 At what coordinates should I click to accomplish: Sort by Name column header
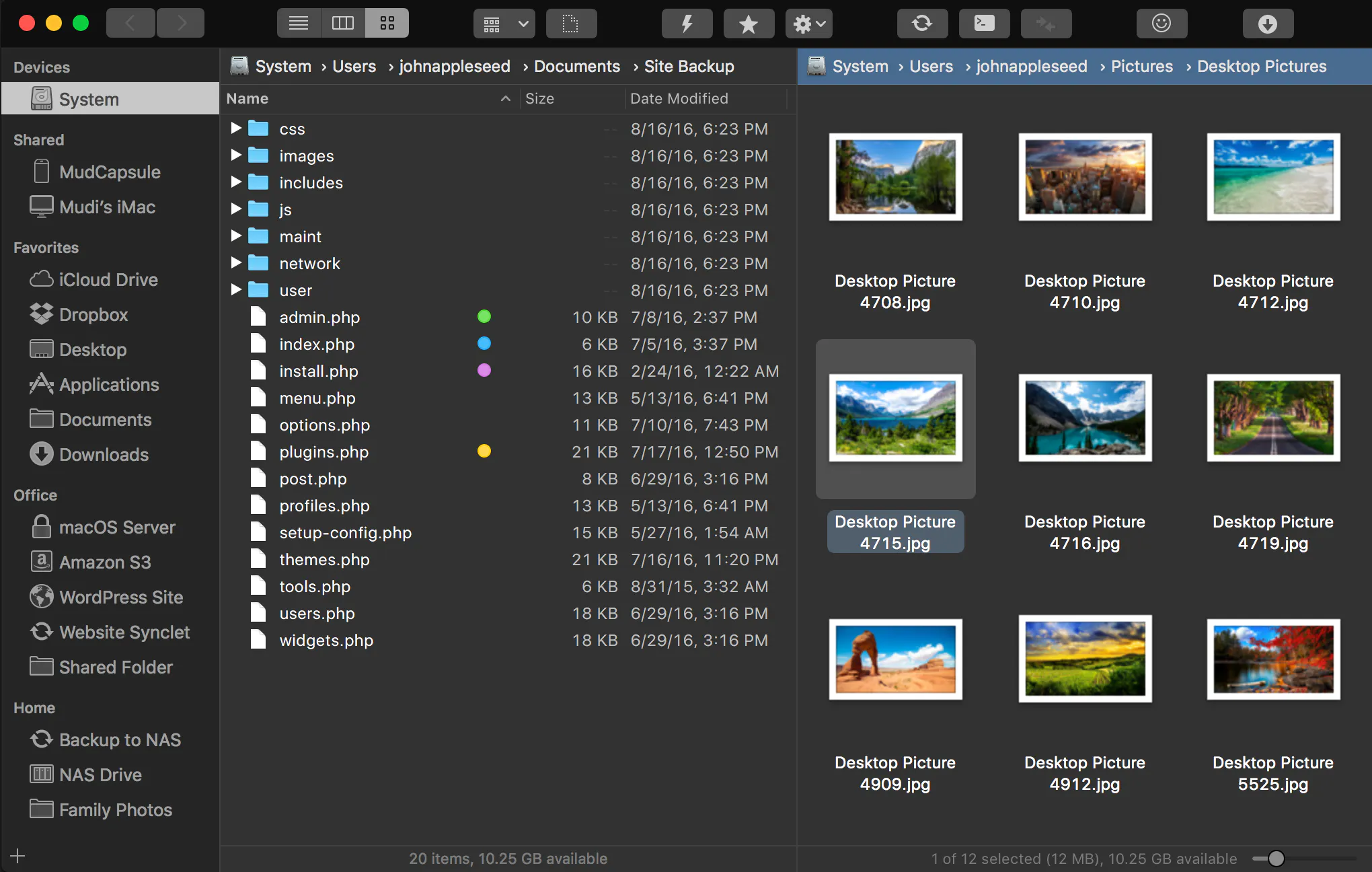[x=369, y=99]
